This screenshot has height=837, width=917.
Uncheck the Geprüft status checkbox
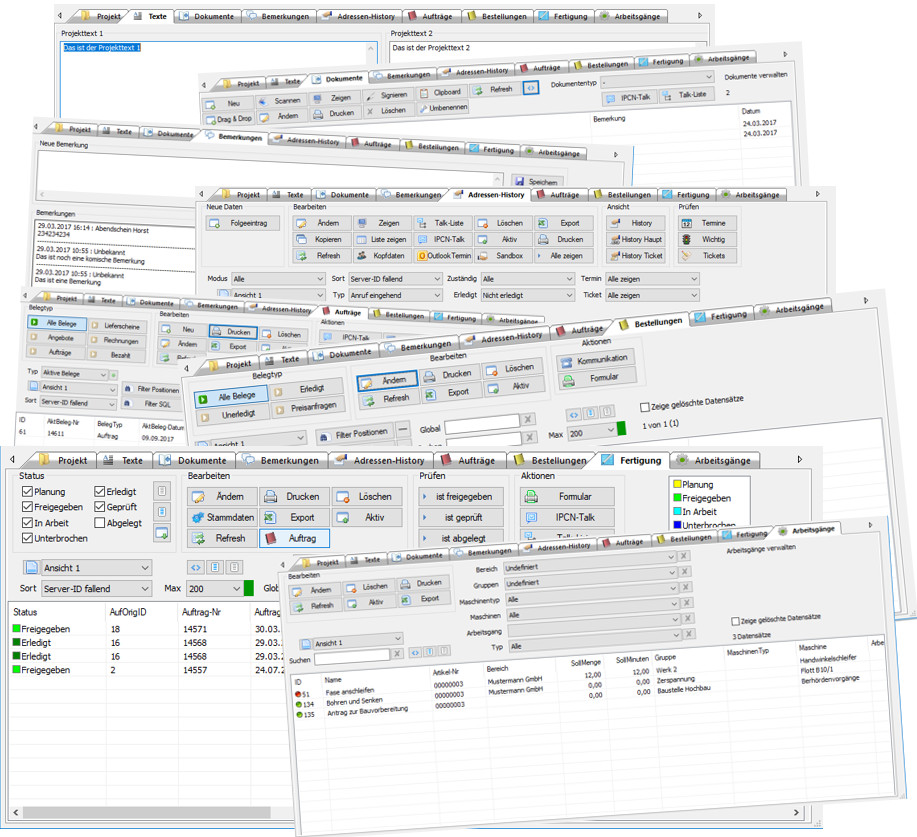[99, 507]
